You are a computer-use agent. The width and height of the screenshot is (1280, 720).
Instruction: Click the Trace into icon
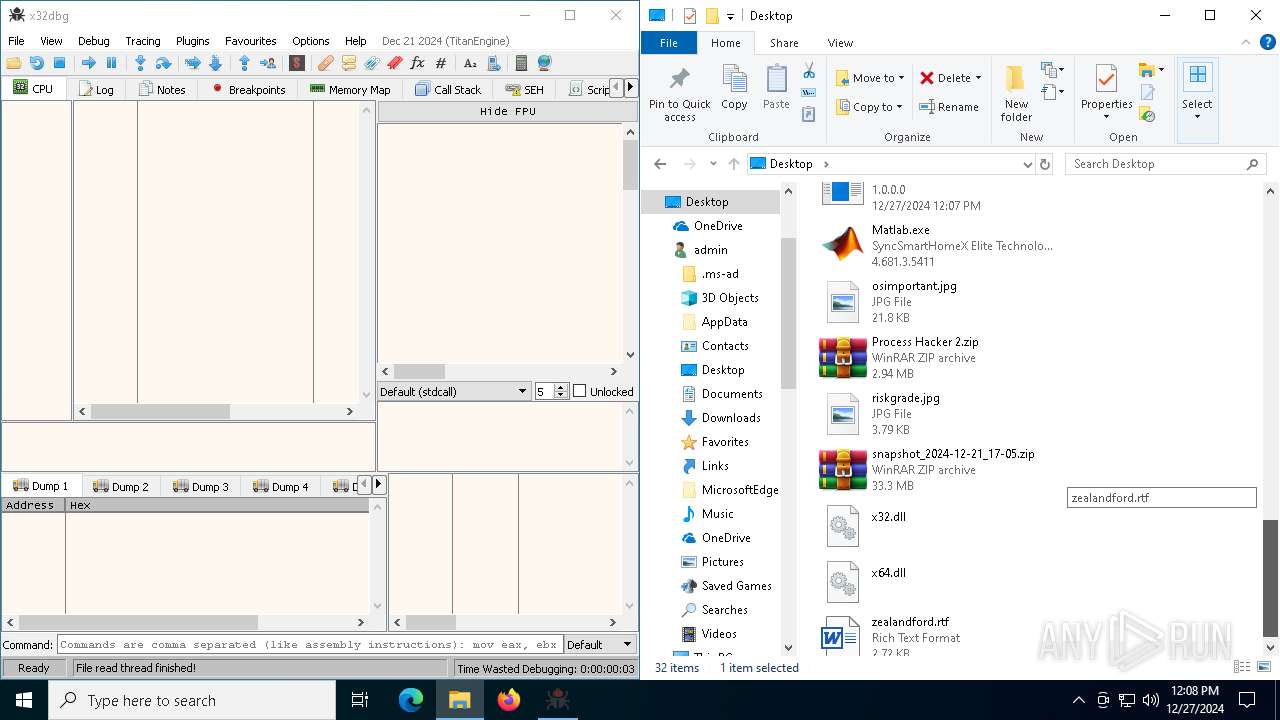point(192,63)
